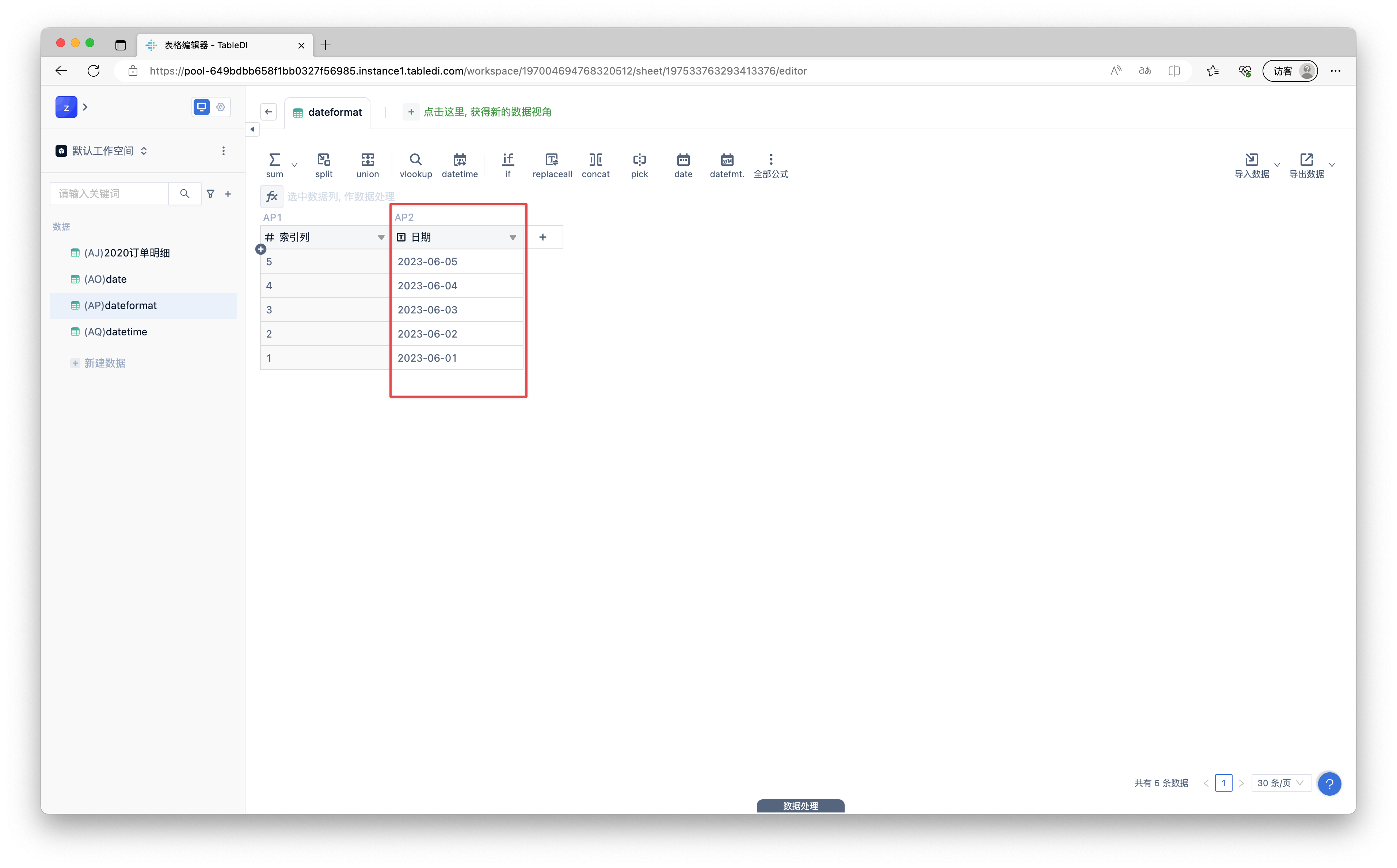This screenshot has width=1397, height=868.
Task: Open the date formula tool
Action: point(683,165)
